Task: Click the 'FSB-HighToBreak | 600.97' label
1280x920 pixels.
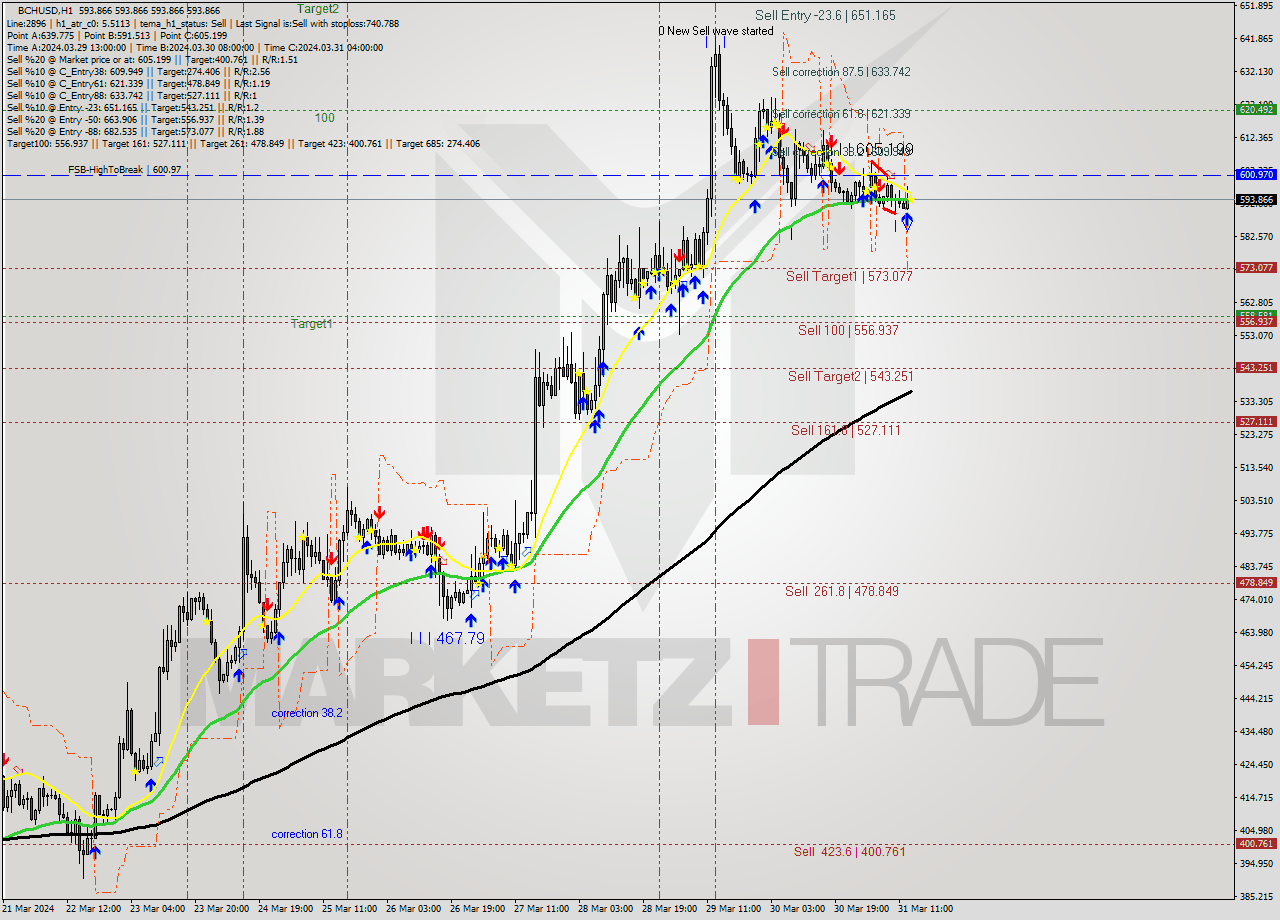Action: click(x=124, y=170)
